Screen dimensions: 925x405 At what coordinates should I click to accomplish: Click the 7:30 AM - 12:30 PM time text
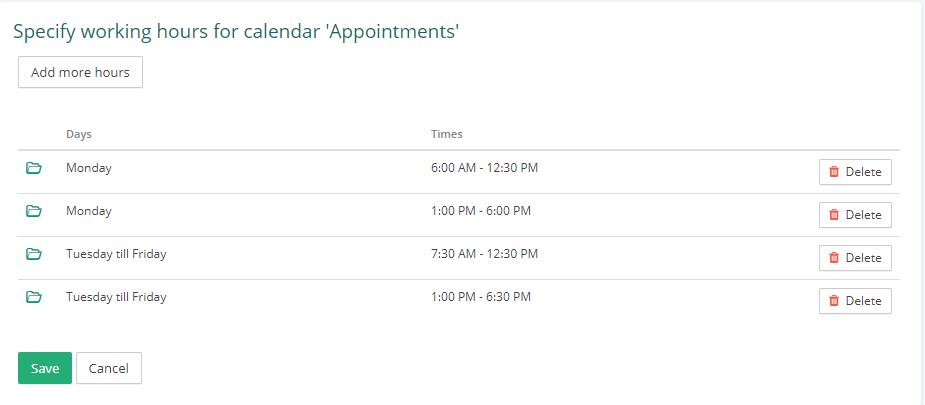484,253
